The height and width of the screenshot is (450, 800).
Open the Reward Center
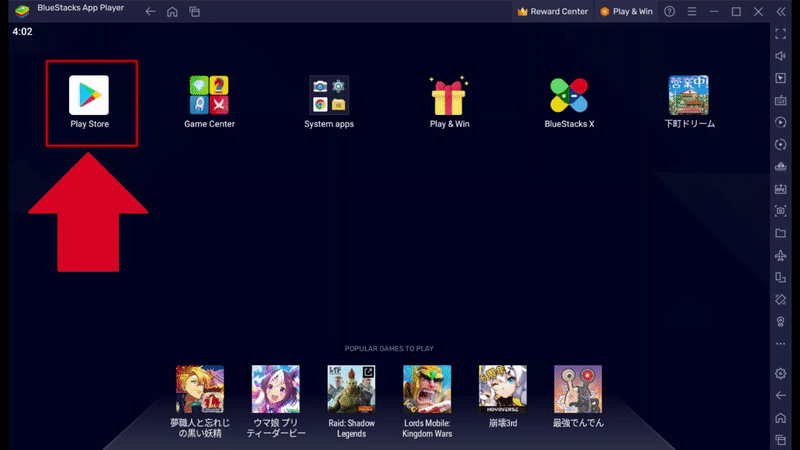(x=553, y=11)
